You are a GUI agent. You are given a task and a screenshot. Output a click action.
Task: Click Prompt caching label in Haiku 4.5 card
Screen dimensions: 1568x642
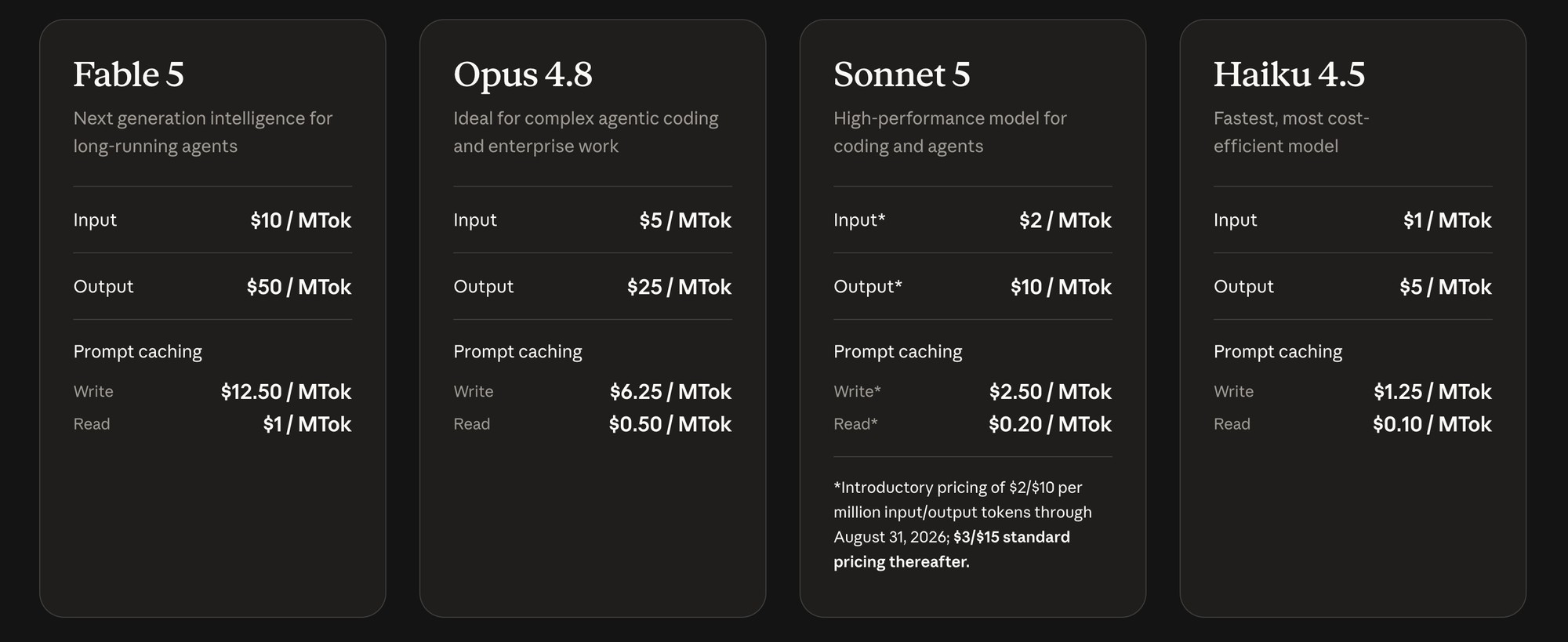[x=1278, y=352]
